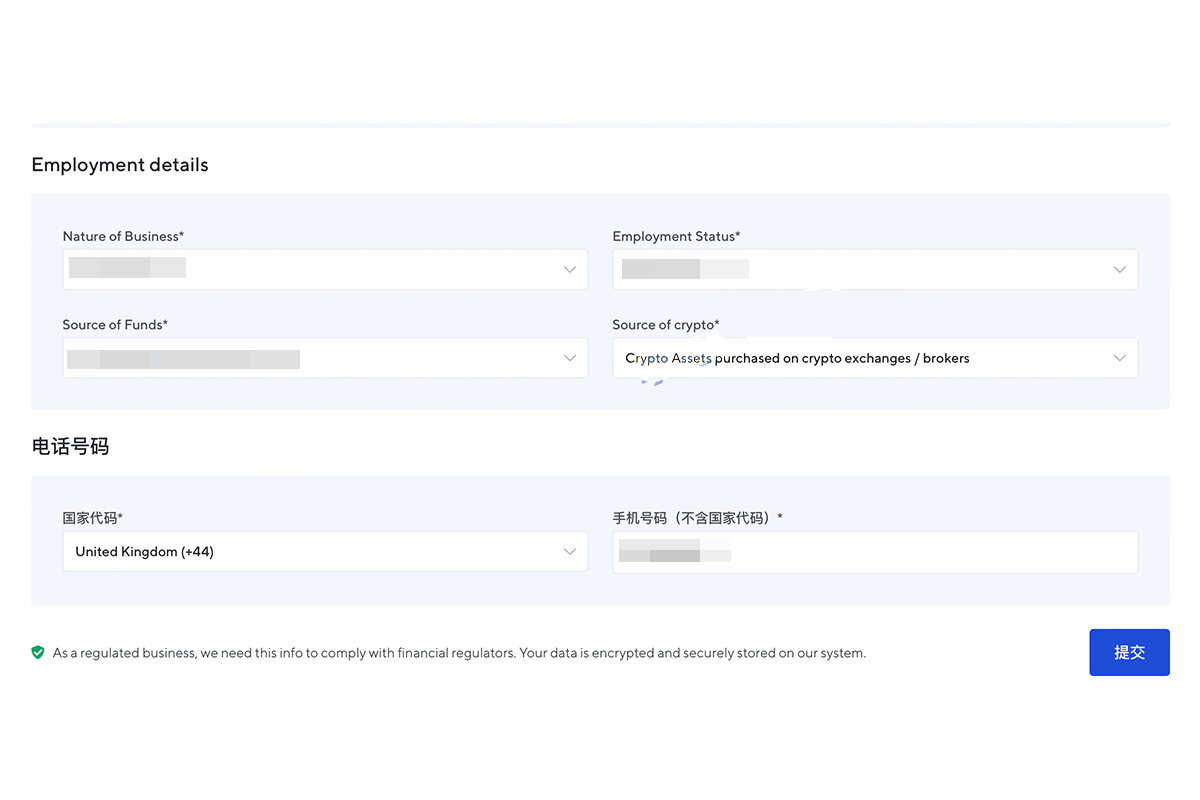Image resolution: width=1200 pixels, height=800 pixels.
Task: Click the regulated business compliance notice text
Action: [459, 653]
